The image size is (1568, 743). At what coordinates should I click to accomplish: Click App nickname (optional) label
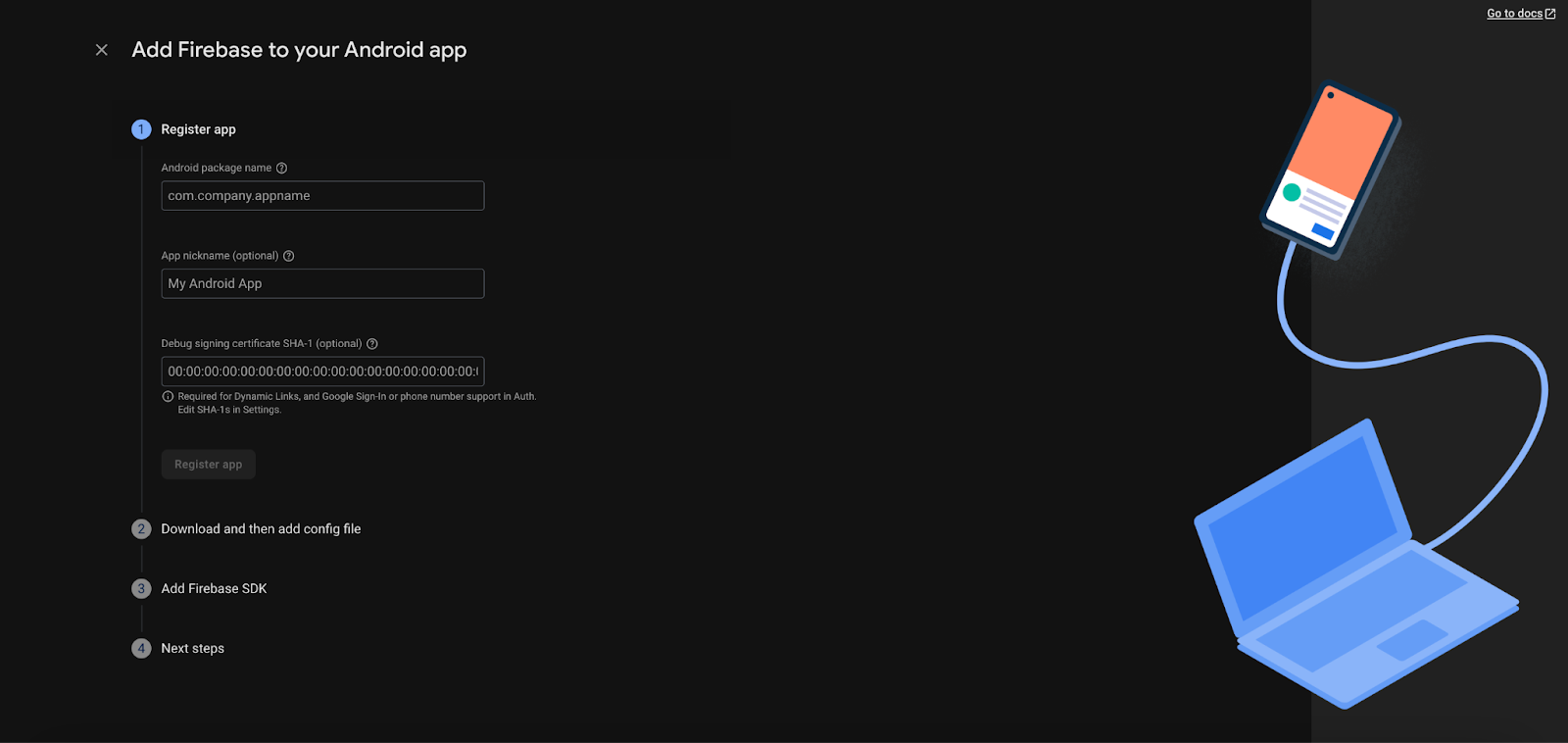coord(220,256)
